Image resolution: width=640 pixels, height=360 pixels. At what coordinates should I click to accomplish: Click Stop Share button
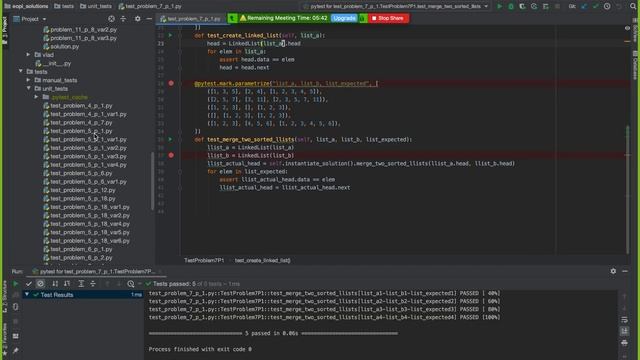click(388, 18)
